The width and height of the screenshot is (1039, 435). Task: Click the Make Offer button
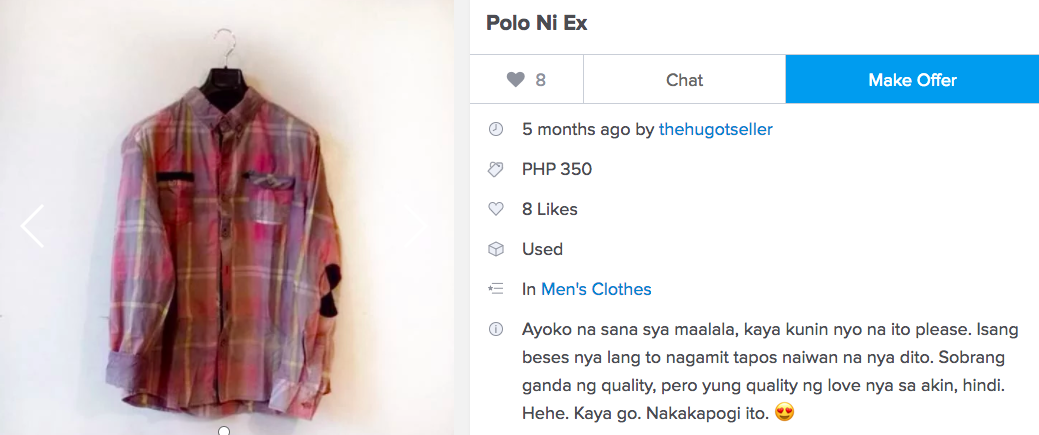(912, 80)
